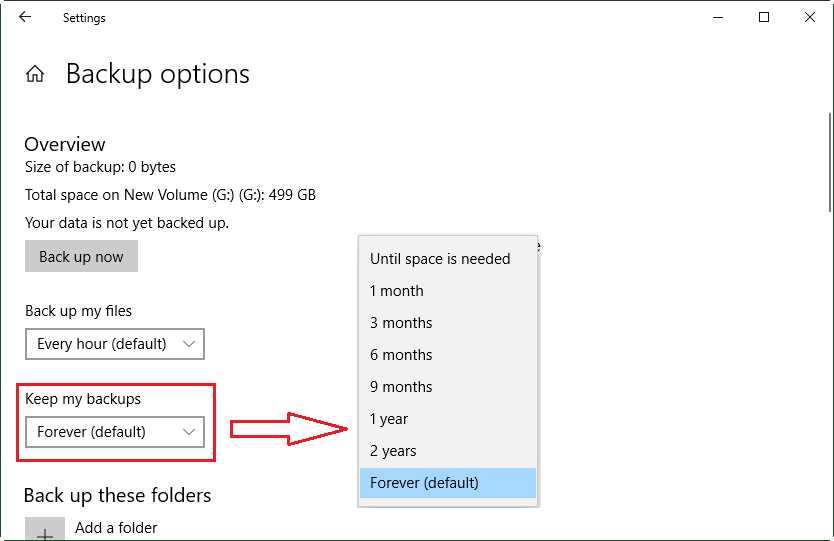834x541 pixels.
Task: Select the 1 year option
Action: pos(389,419)
